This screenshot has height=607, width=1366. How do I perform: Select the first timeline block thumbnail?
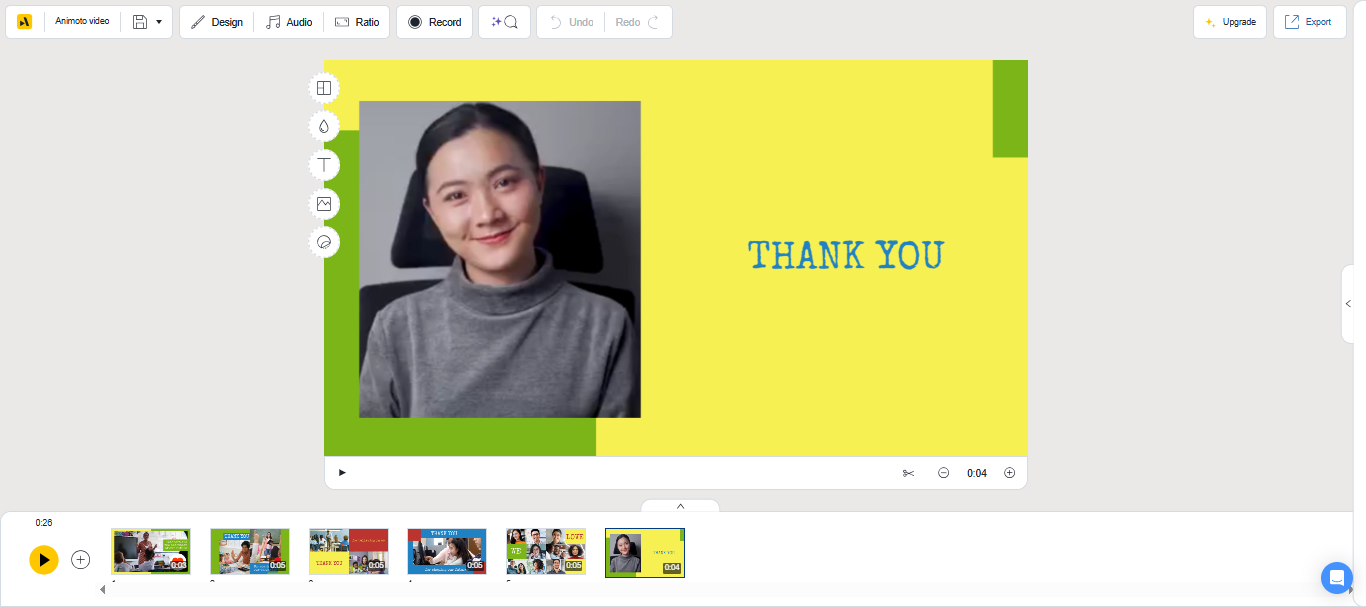(151, 552)
